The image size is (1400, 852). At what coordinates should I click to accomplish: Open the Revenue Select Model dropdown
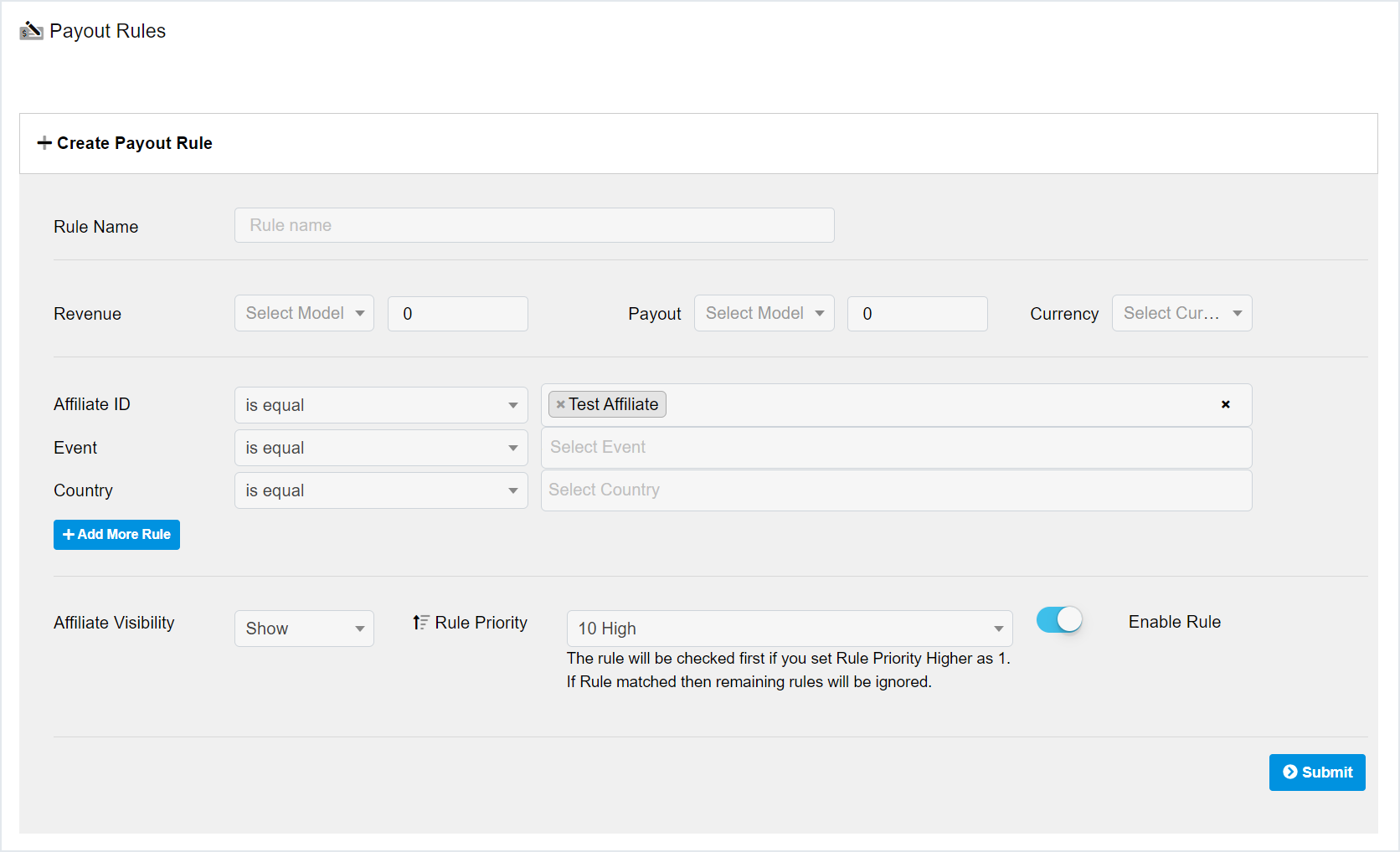pos(304,313)
